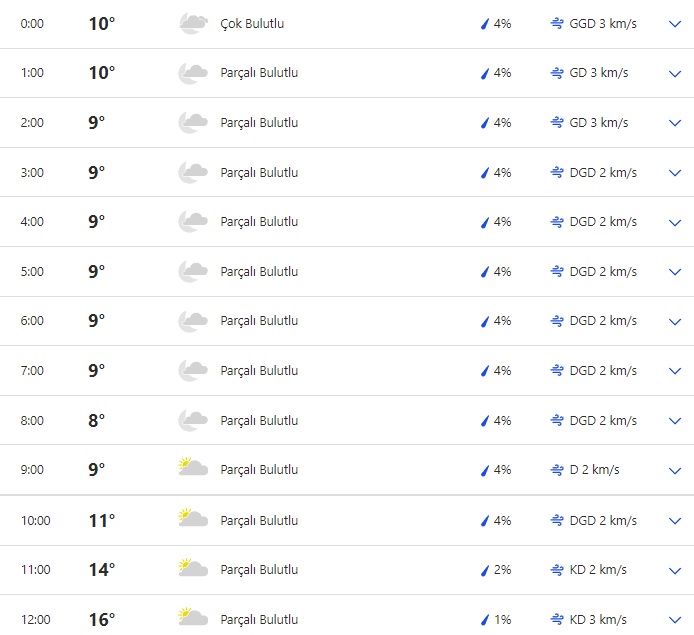Click the 16° temperature at 12:00
This screenshot has width=694, height=635.
(101, 619)
